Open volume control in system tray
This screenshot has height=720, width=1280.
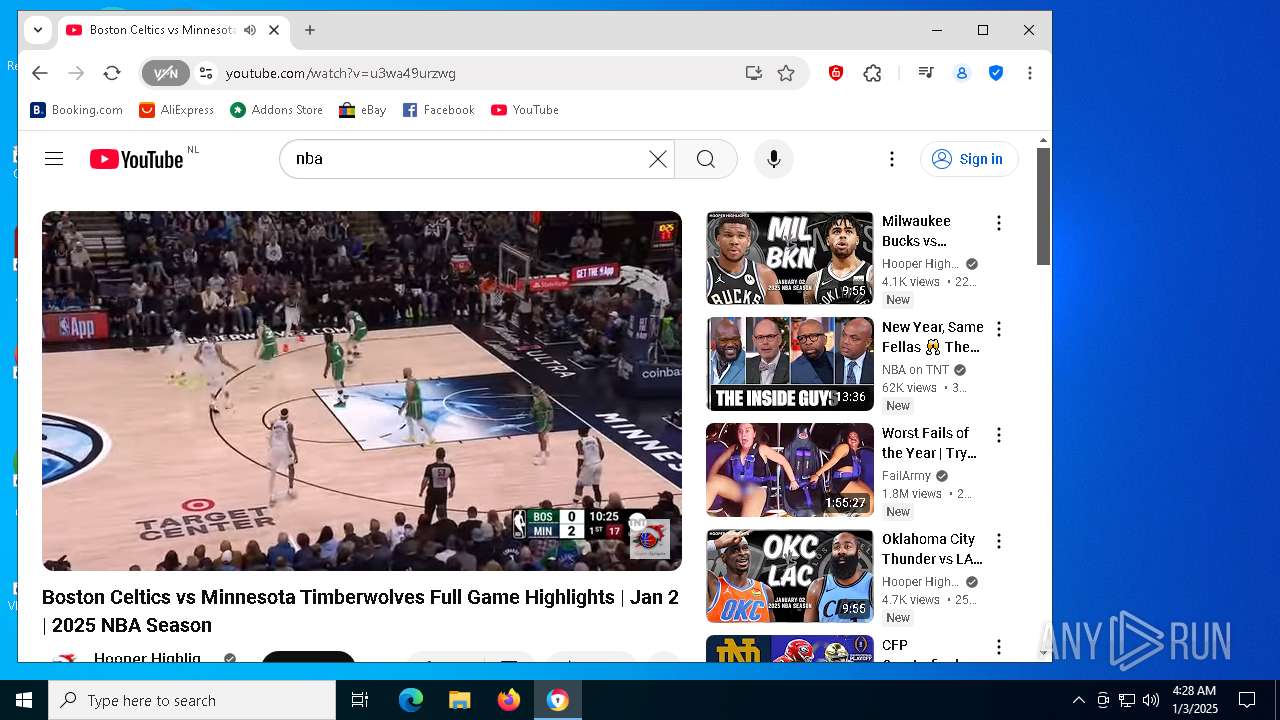pyautogui.click(x=1150, y=700)
